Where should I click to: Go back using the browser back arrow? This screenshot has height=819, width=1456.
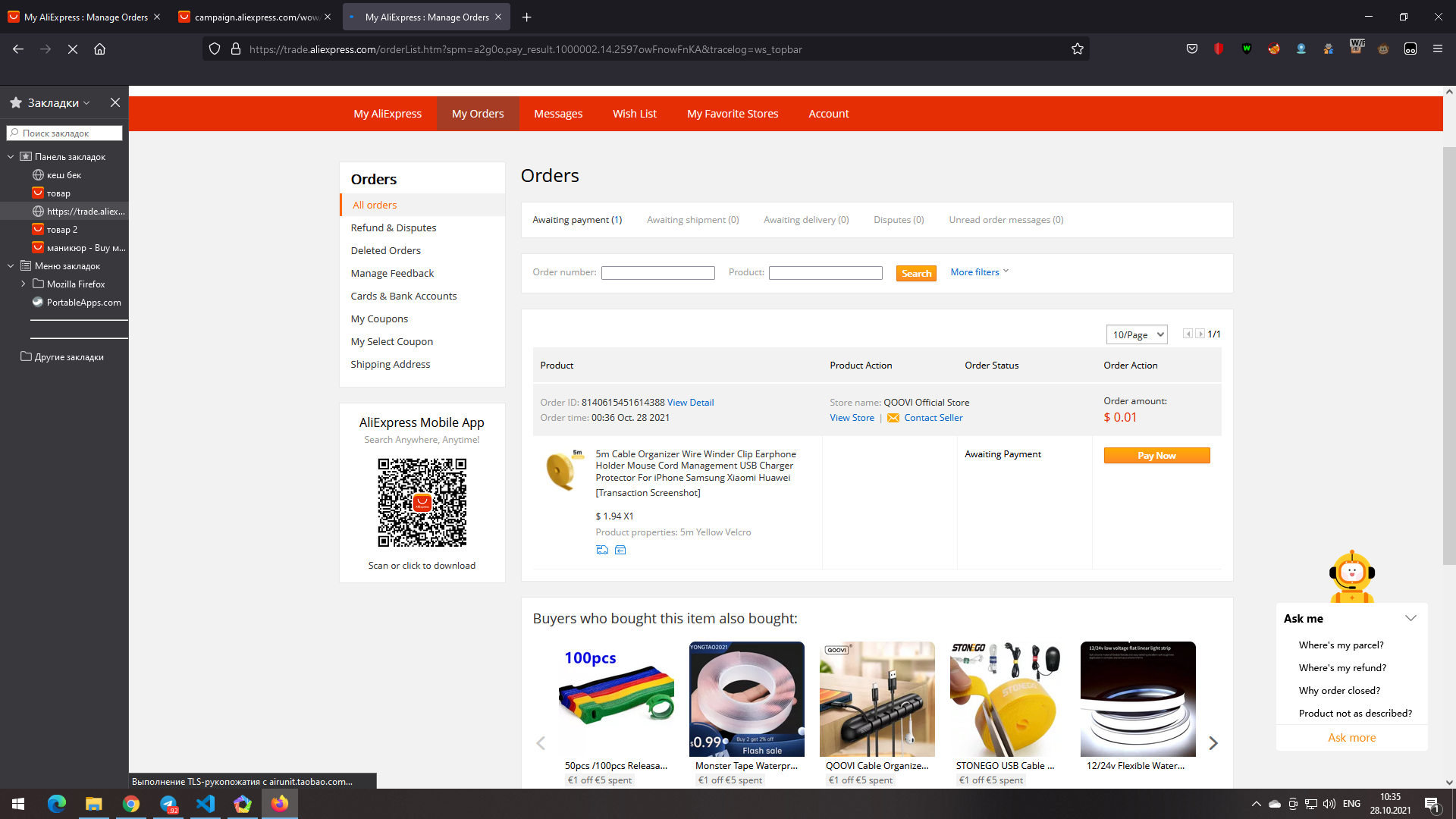pyautogui.click(x=18, y=49)
